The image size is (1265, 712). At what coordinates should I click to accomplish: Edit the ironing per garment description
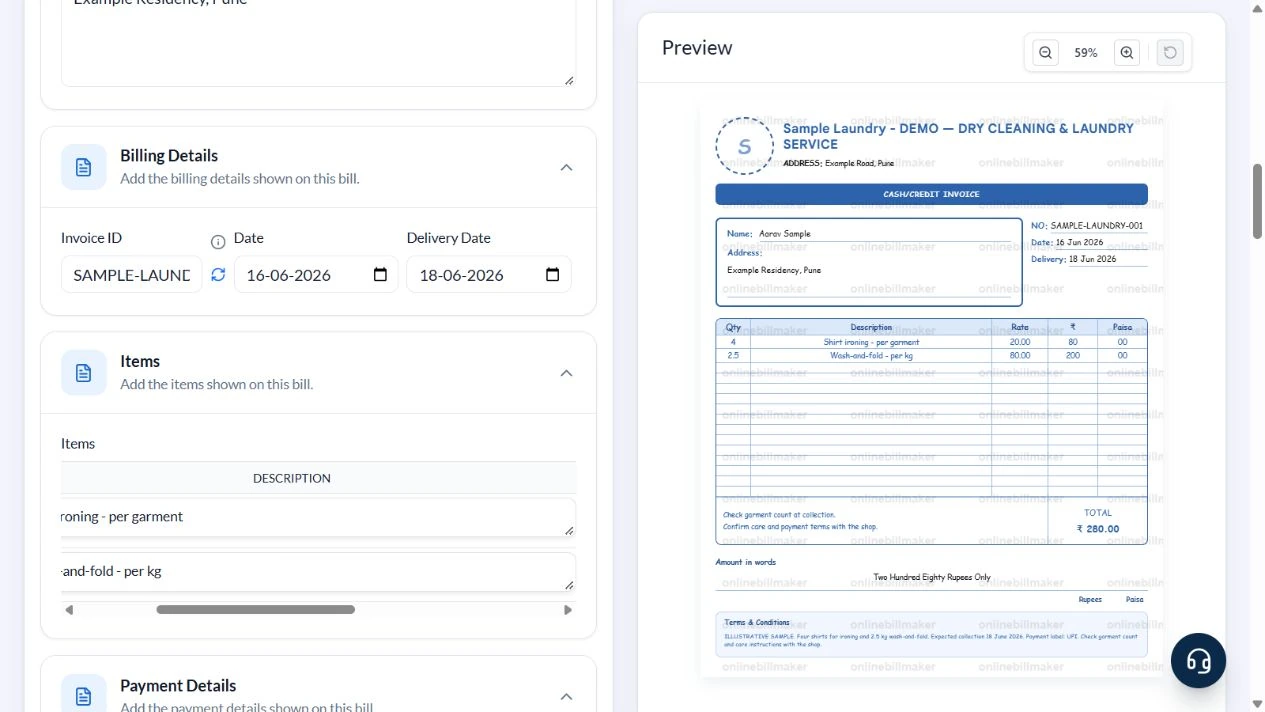point(318,517)
